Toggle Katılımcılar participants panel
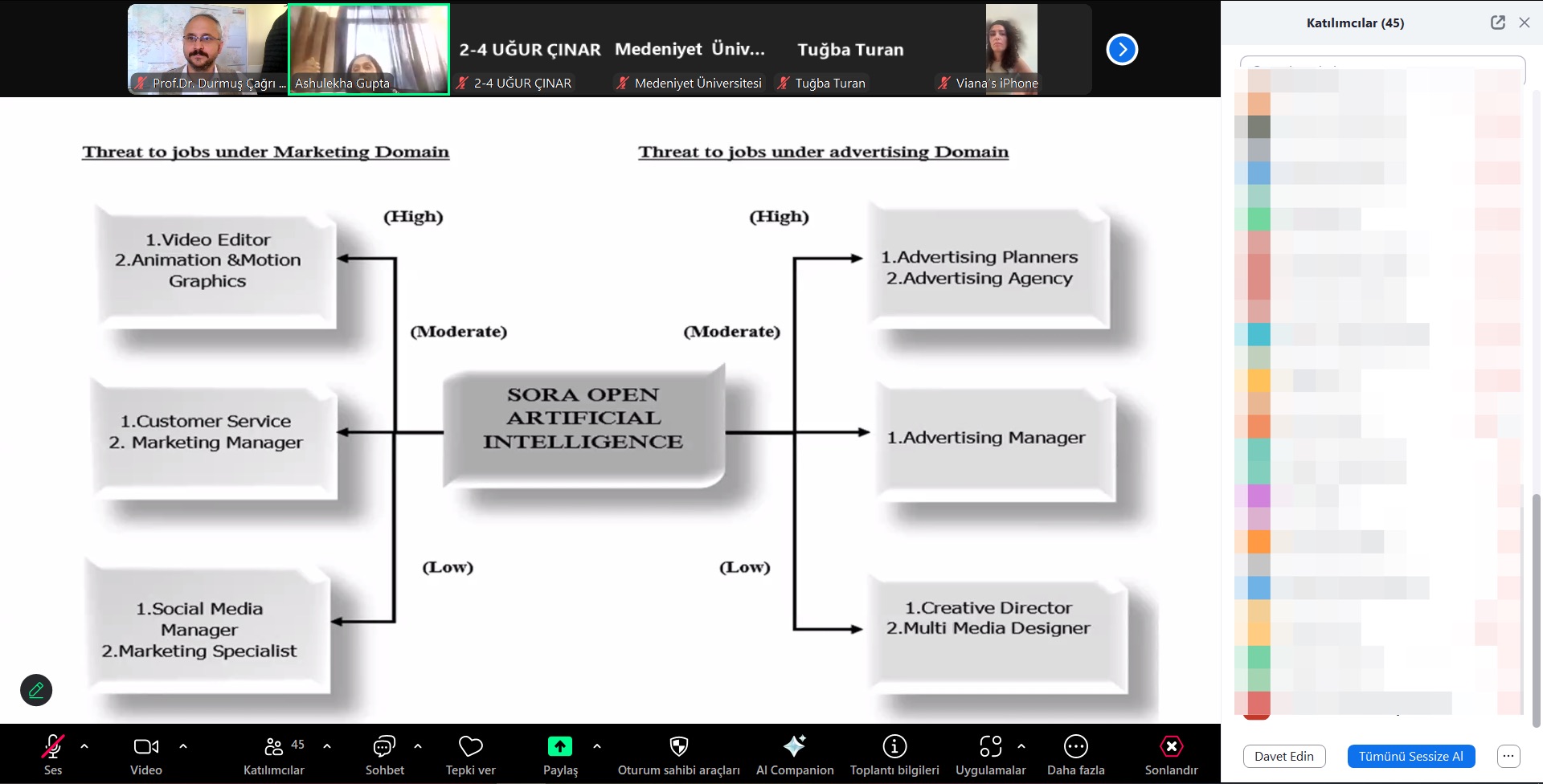This screenshot has width=1543, height=784. (274, 755)
